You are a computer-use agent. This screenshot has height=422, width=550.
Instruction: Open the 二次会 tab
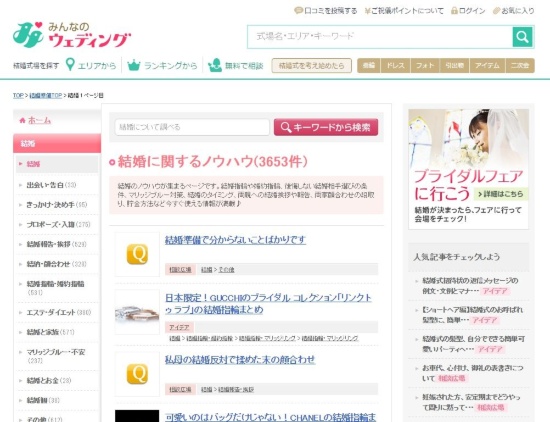[x=520, y=66]
